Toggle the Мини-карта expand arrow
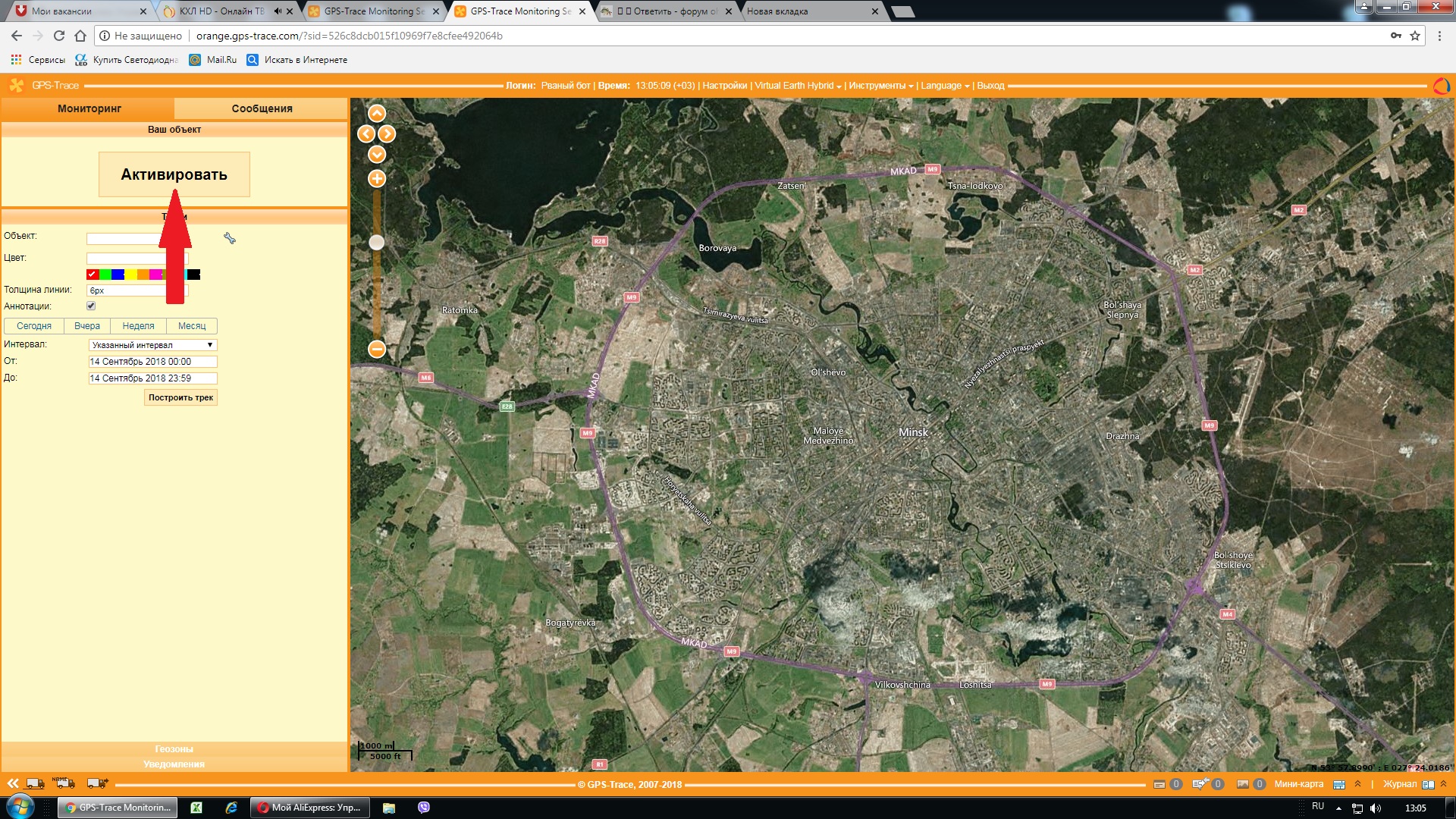This screenshot has width=1456, height=819. tap(1357, 784)
